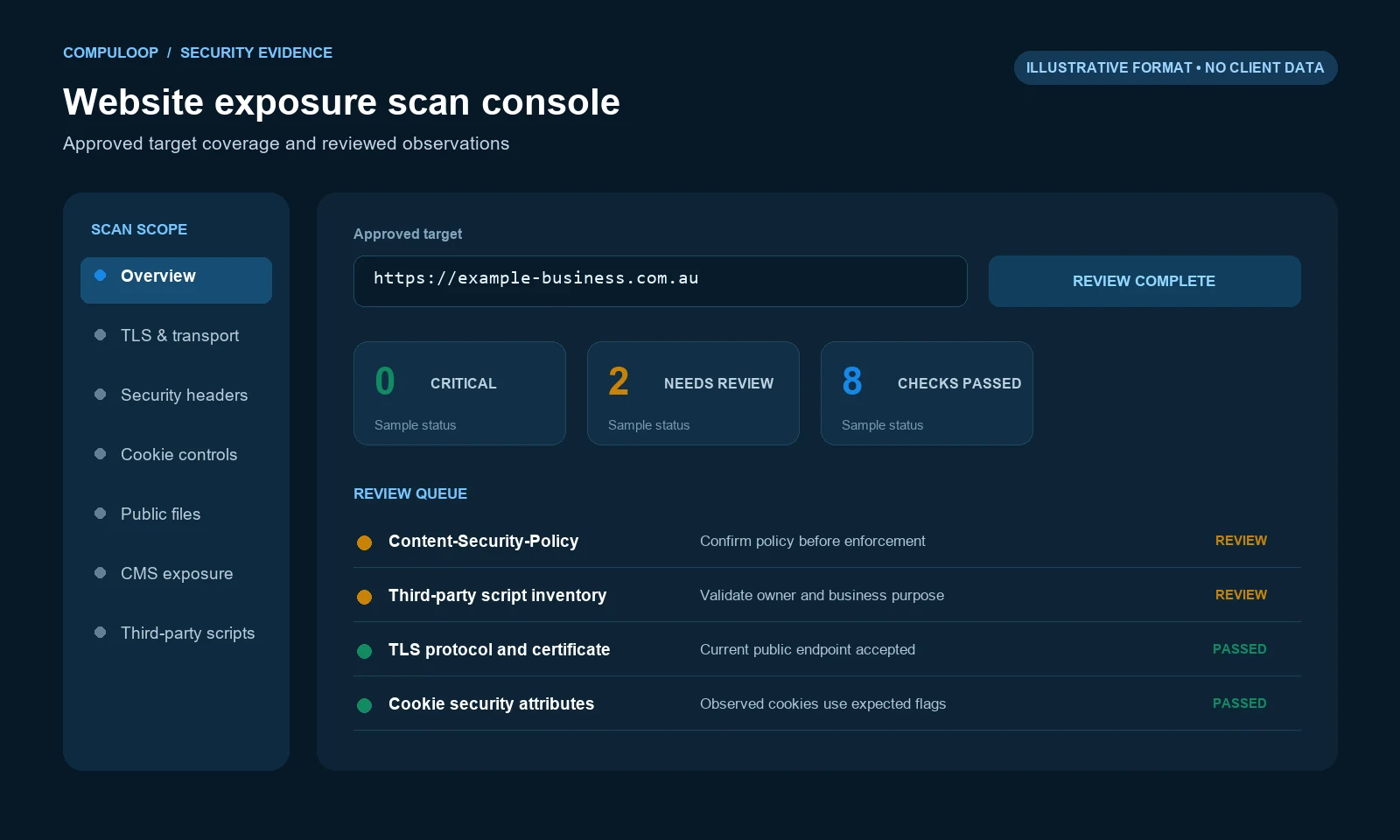Select Cookie security attributes row
The width and height of the screenshot is (1400, 840).
[827, 703]
